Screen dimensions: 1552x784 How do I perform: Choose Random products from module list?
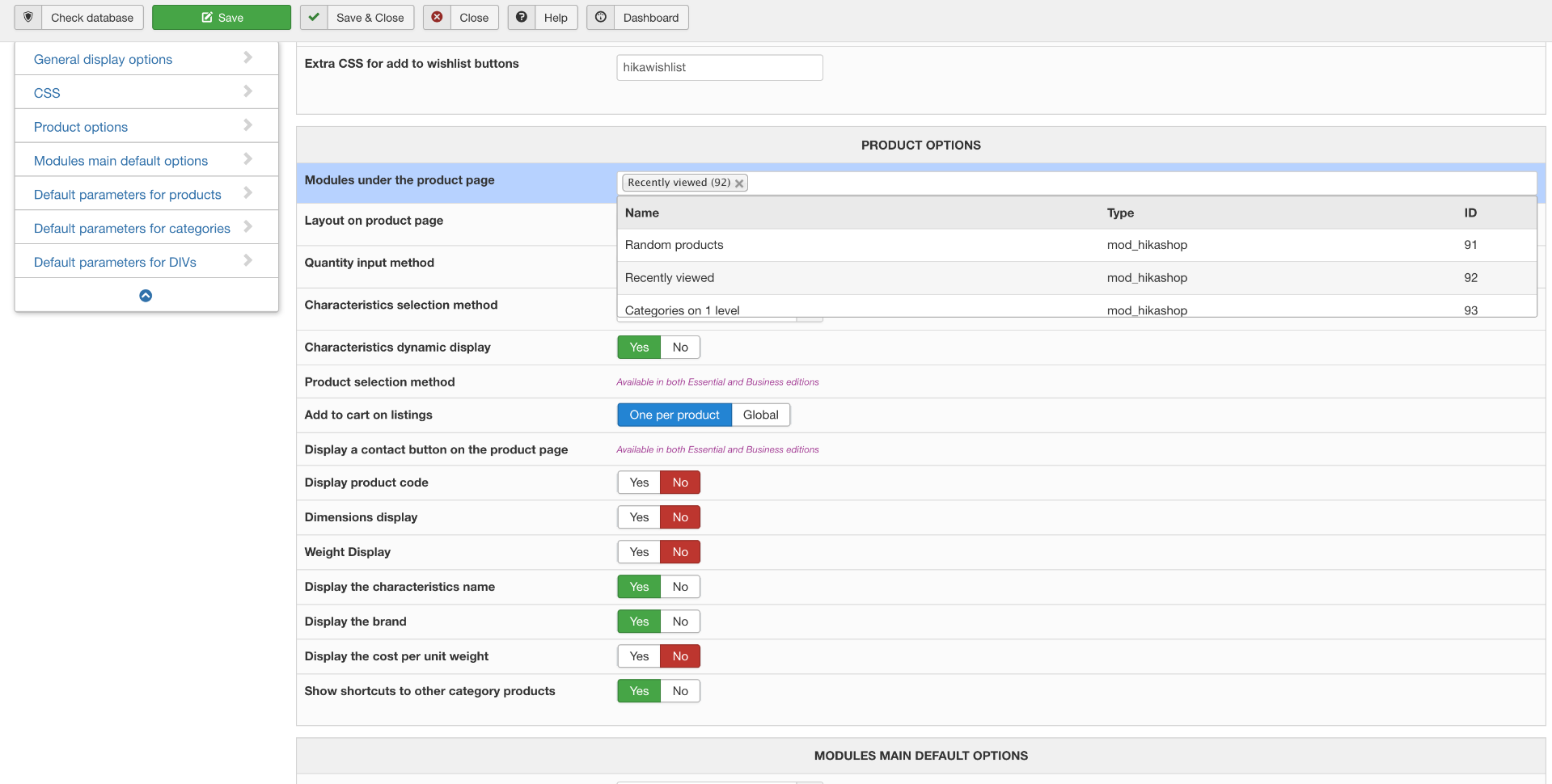[x=675, y=245]
